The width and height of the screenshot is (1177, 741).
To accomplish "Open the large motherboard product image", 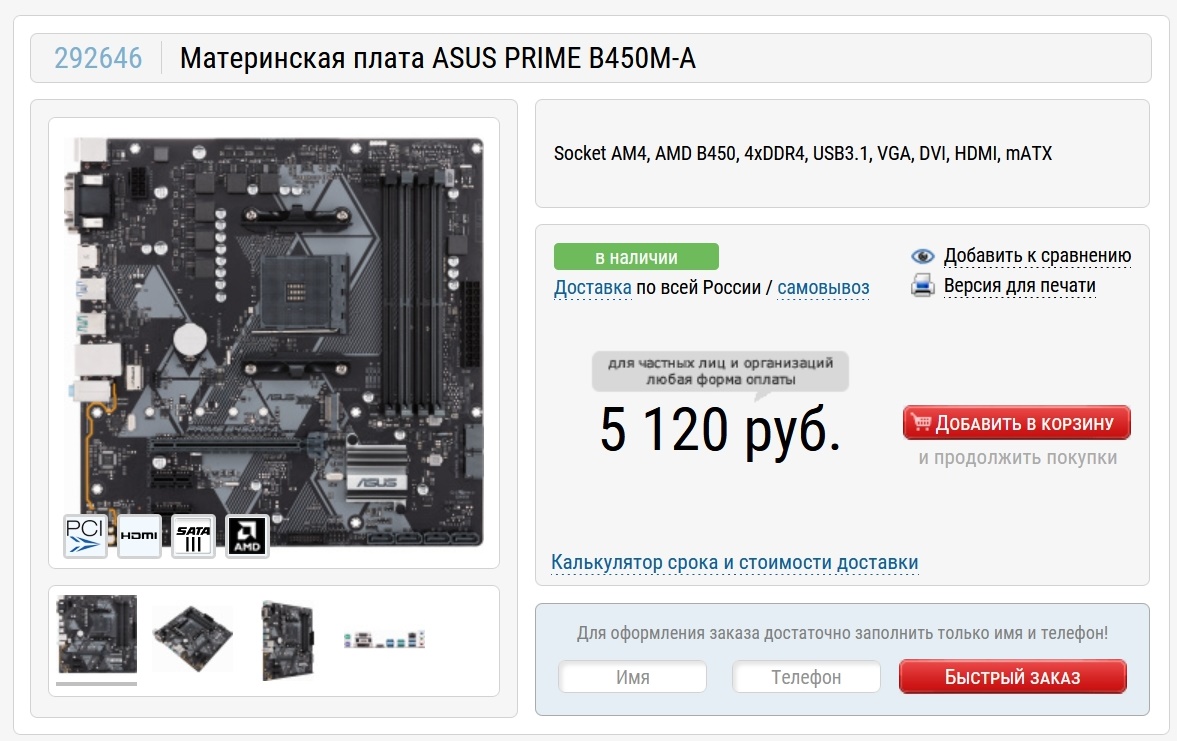I will [x=274, y=342].
